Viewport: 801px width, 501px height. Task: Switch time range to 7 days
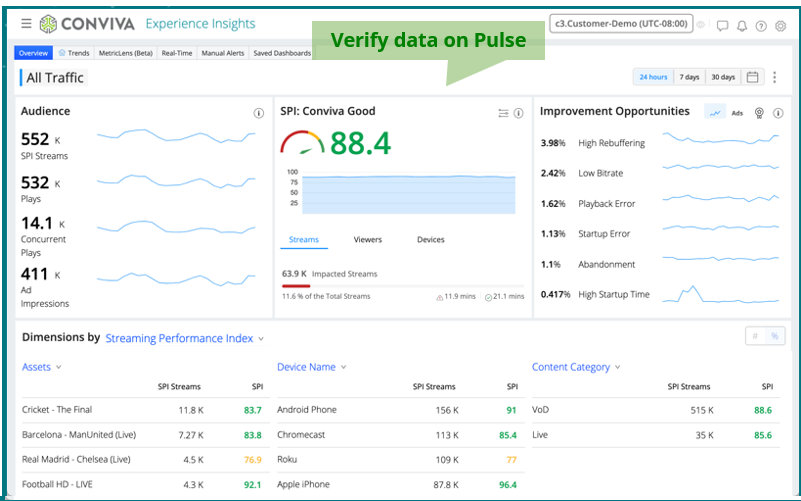(x=689, y=77)
